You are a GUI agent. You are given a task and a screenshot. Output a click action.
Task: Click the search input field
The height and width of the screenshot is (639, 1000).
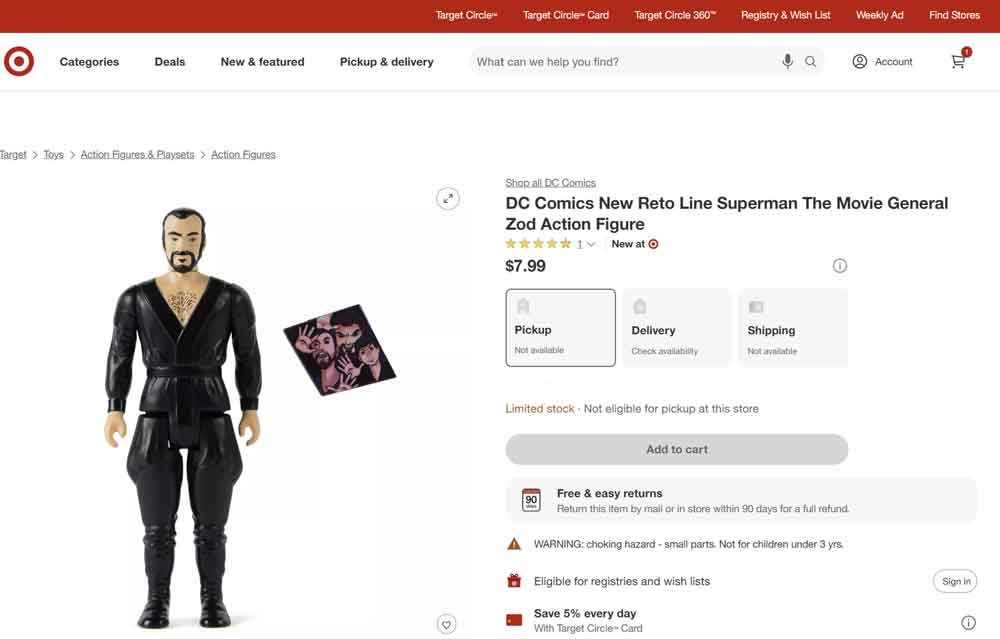pos(620,61)
